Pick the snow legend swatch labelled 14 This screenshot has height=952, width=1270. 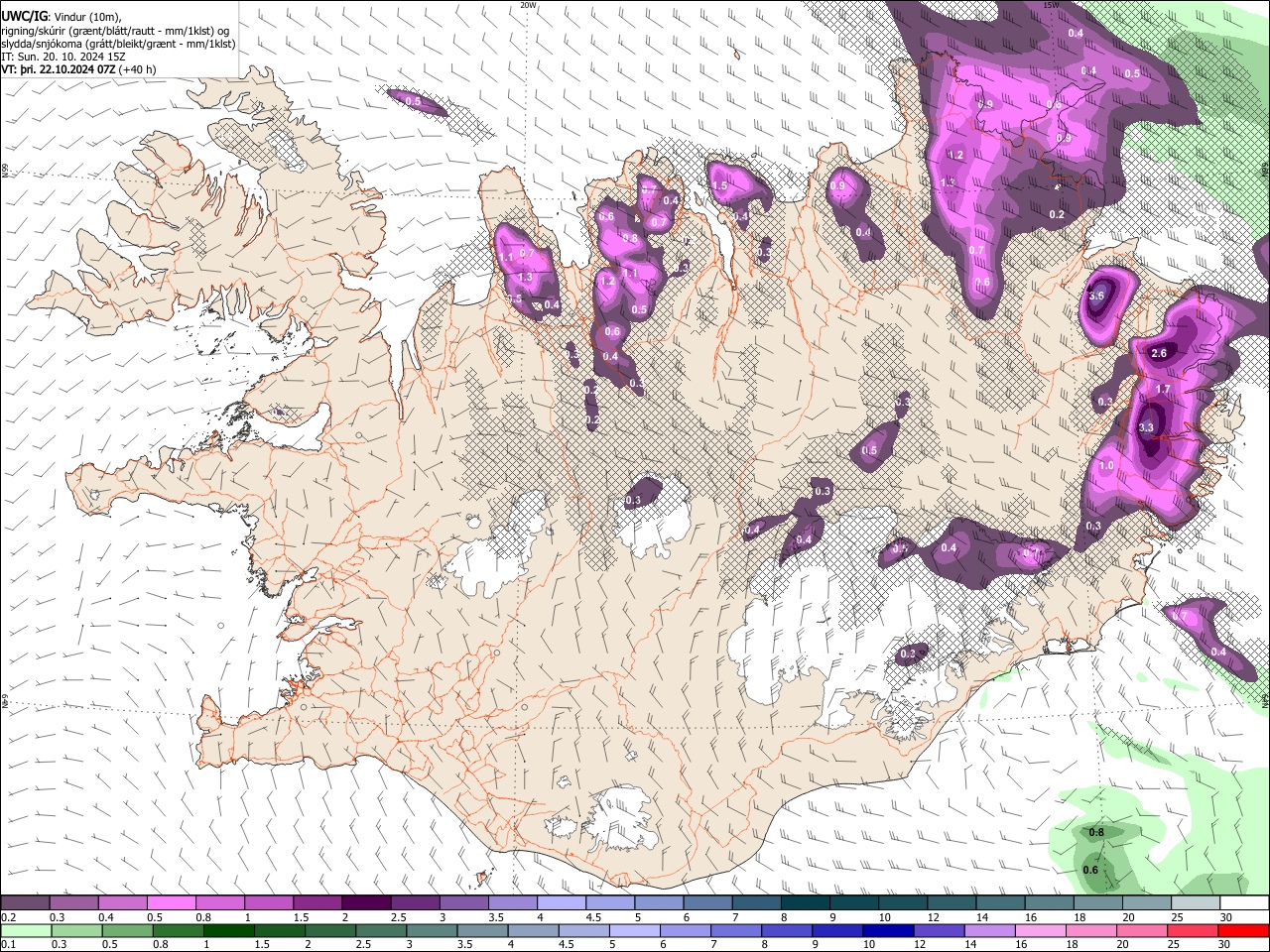(1001, 903)
